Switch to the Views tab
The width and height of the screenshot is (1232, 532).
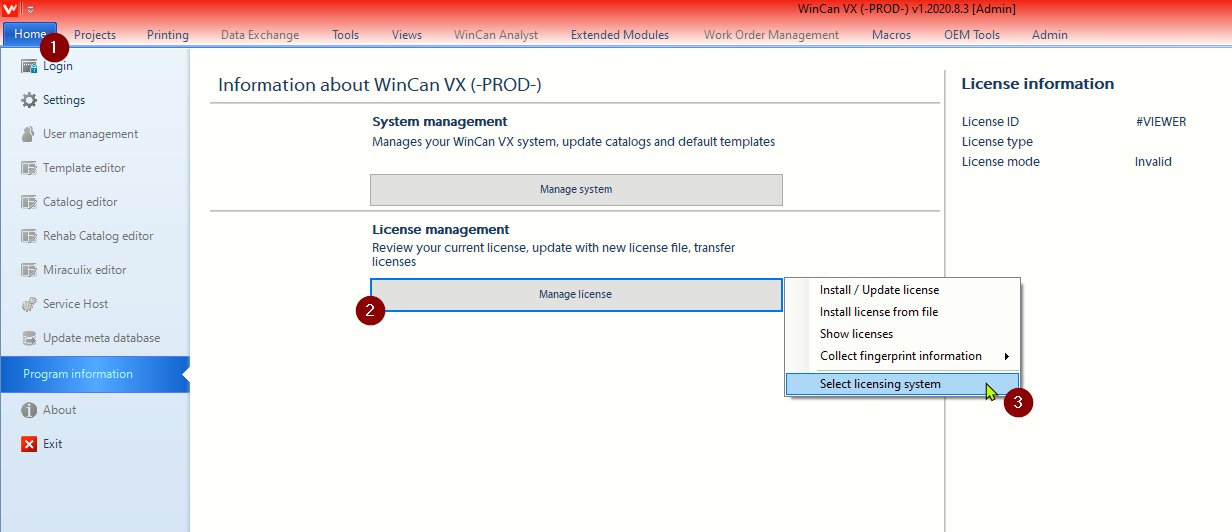coord(407,34)
